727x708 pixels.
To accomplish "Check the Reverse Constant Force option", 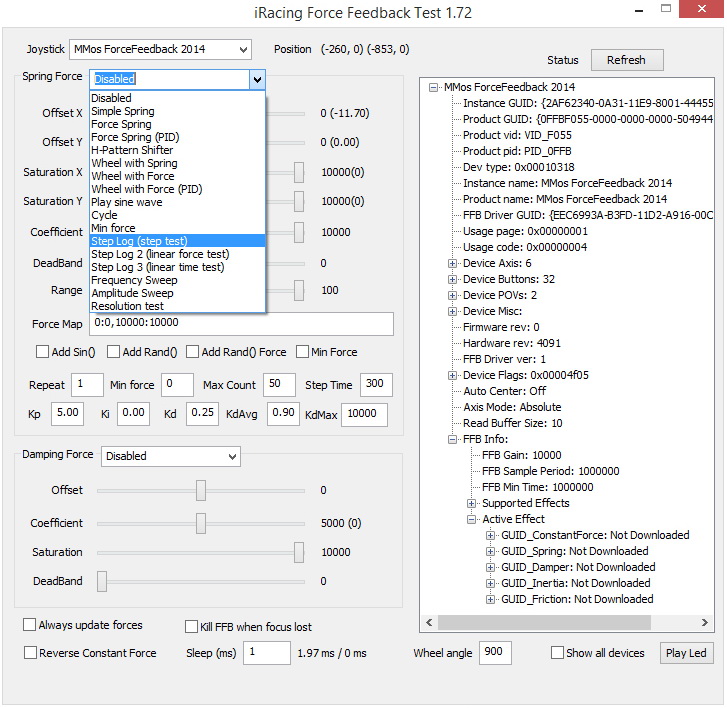I will pos(31,653).
